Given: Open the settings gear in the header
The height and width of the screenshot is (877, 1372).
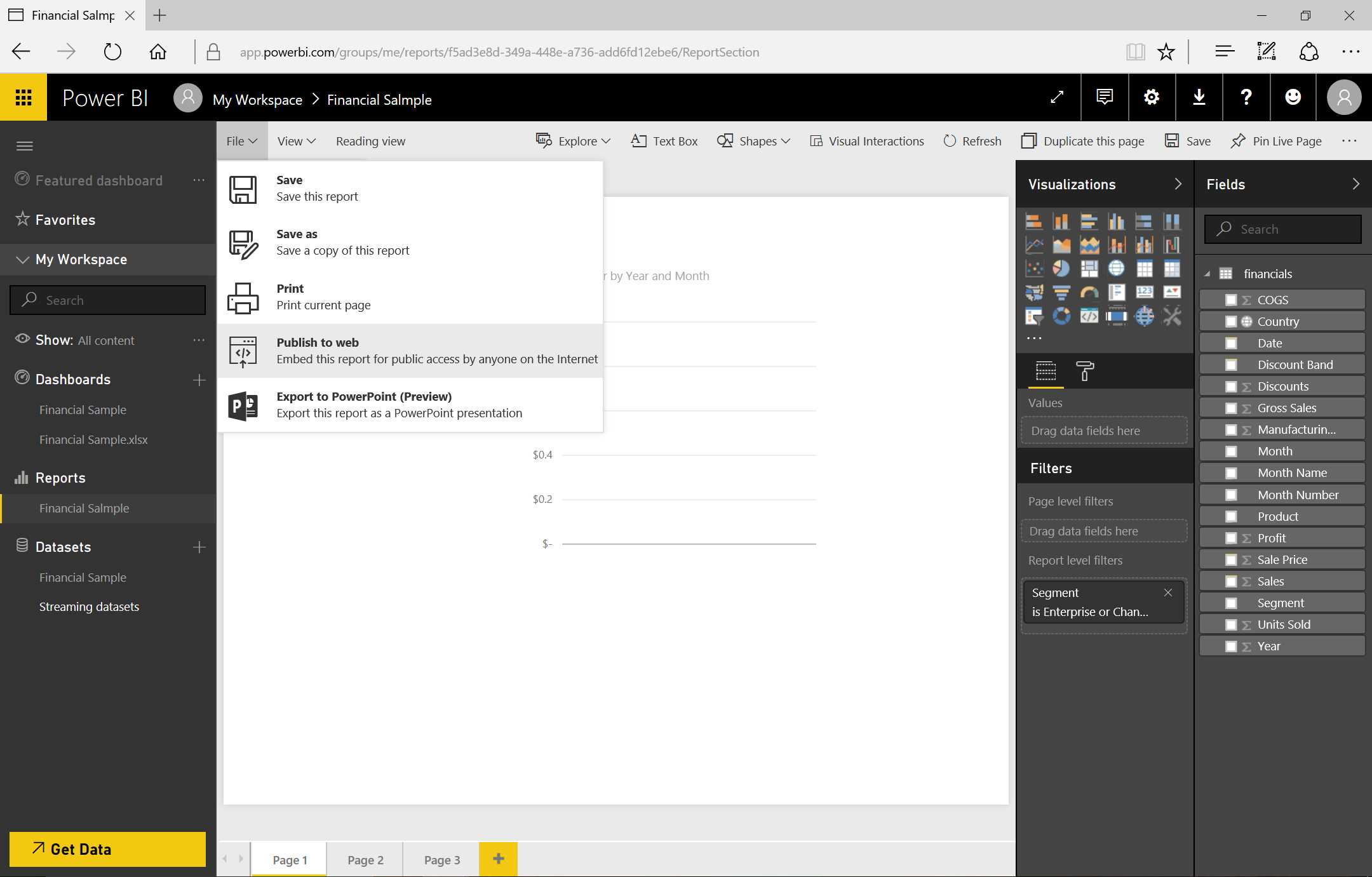Looking at the screenshot, I should (x=1152, y=97).
